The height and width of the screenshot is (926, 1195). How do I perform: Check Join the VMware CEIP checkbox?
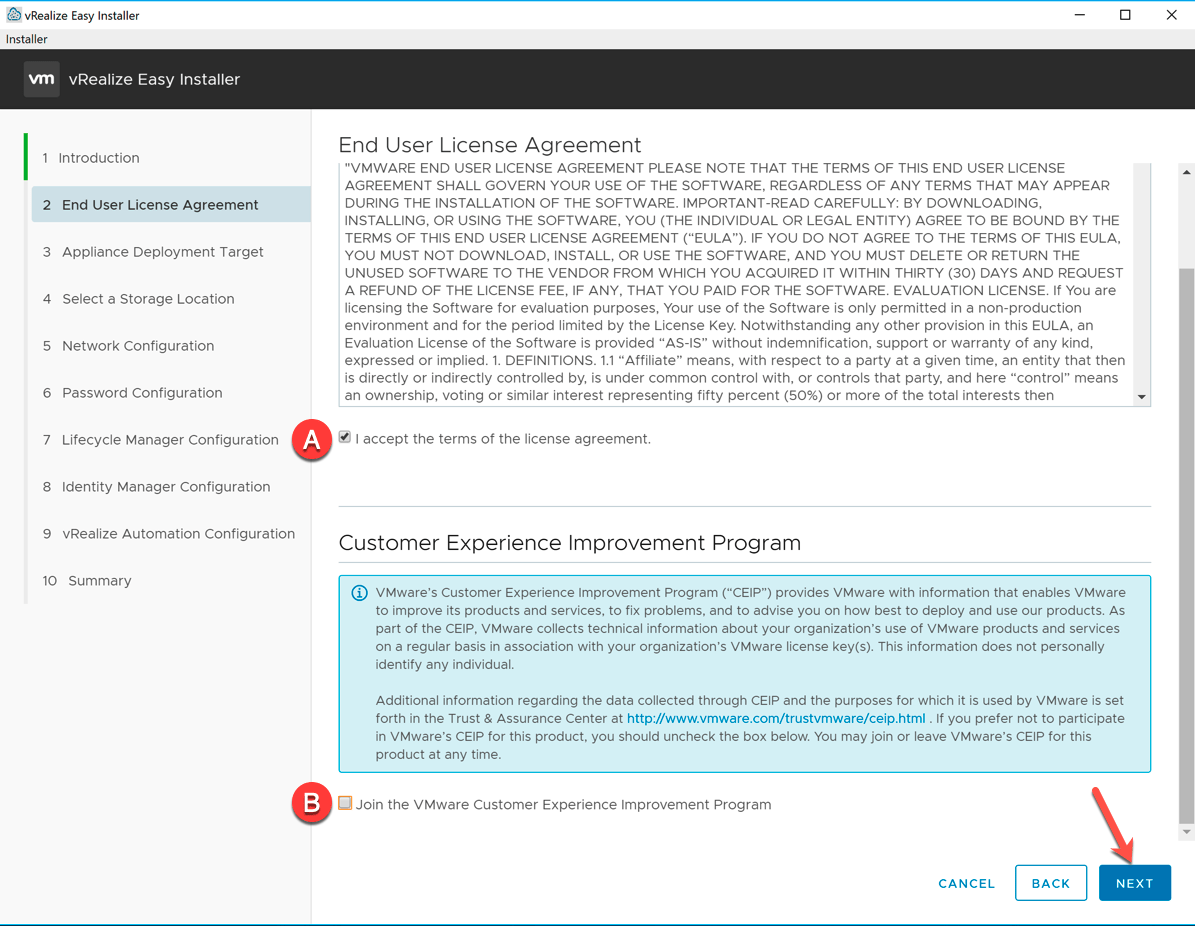click(345, 803)
